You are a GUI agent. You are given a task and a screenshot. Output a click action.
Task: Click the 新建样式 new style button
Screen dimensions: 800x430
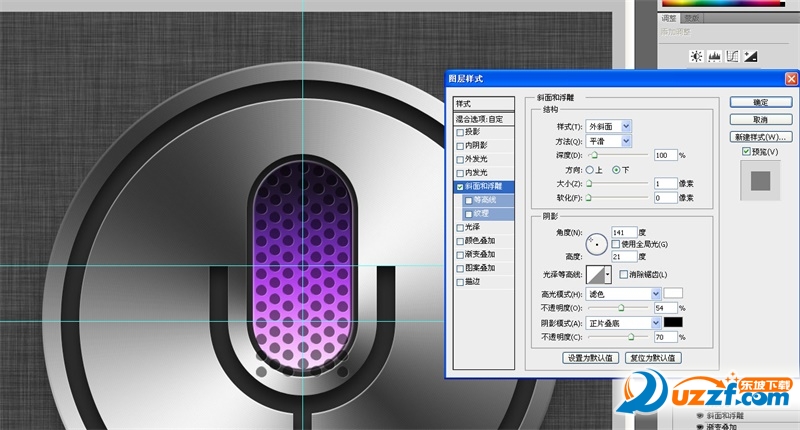760,136
